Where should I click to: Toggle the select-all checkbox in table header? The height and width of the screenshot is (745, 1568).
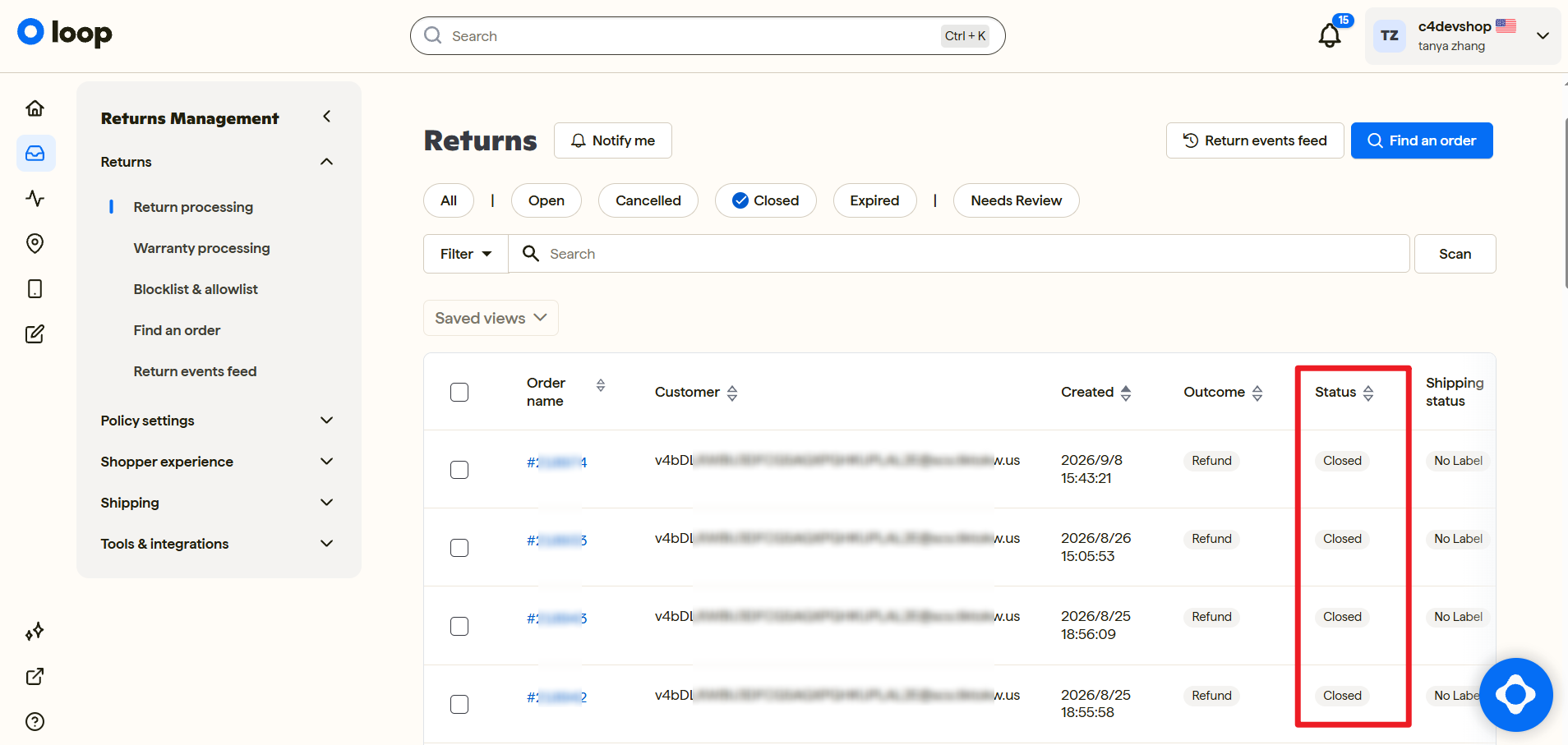(x=459, y=392)
